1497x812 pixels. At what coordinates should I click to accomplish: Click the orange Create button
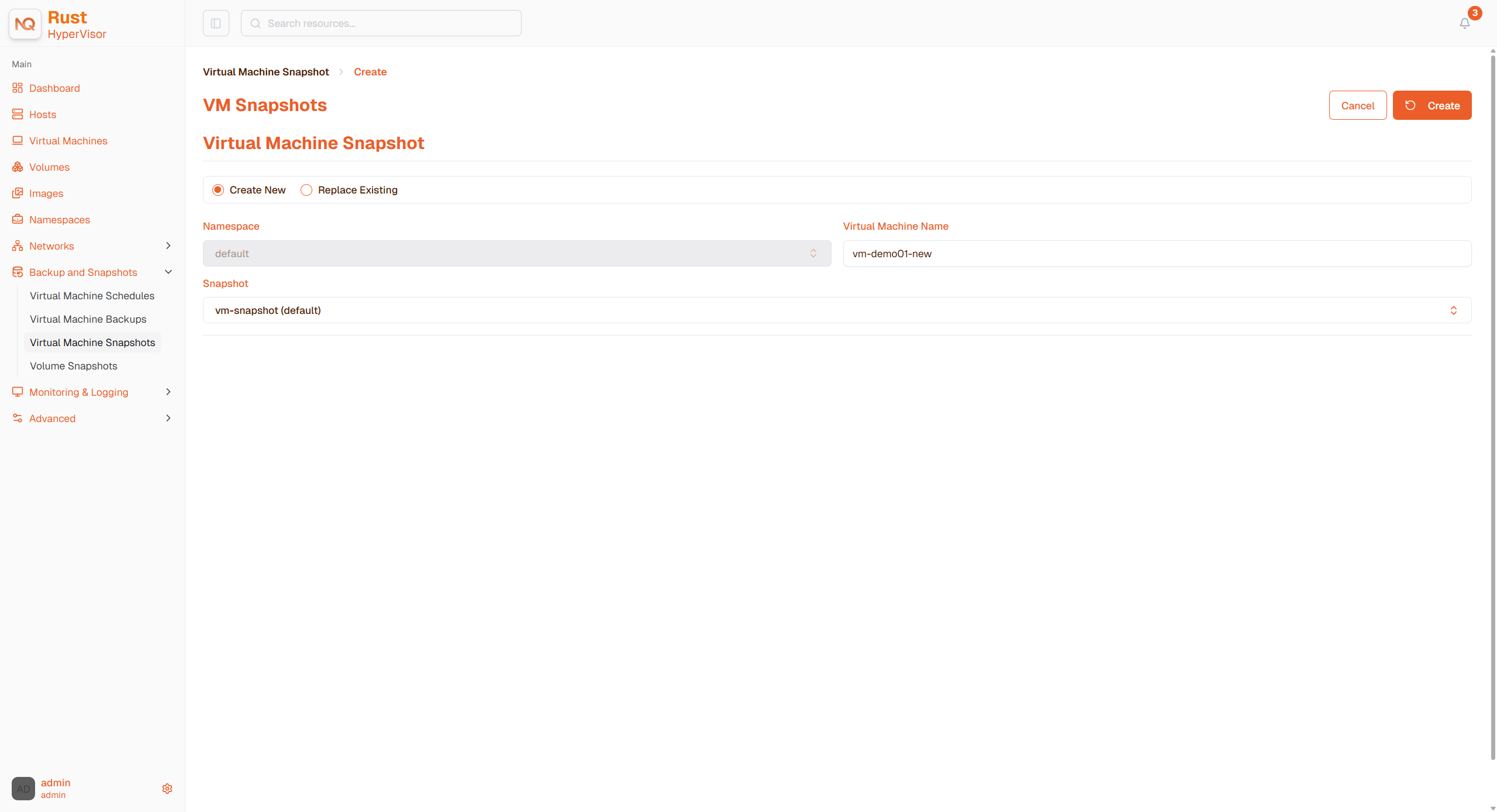1432,105
